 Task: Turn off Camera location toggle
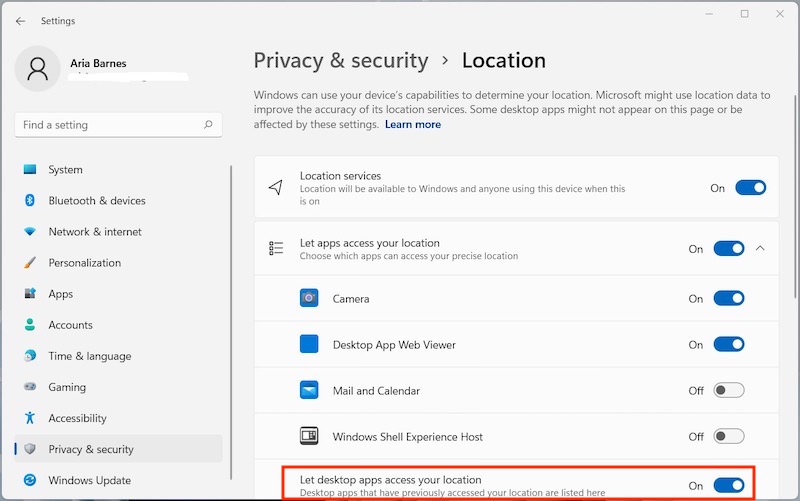pos(729,298)
